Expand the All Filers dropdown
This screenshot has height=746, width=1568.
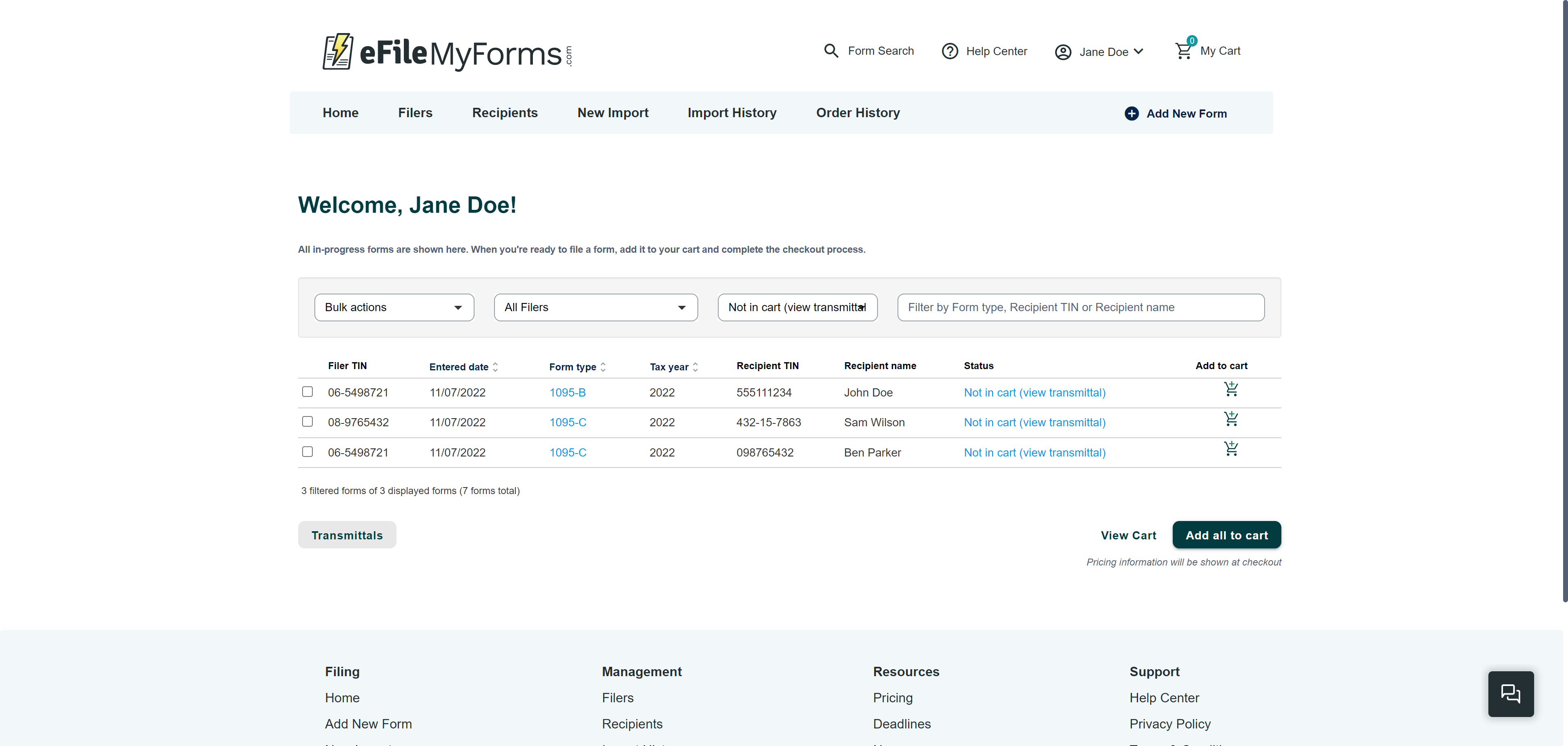595,307
